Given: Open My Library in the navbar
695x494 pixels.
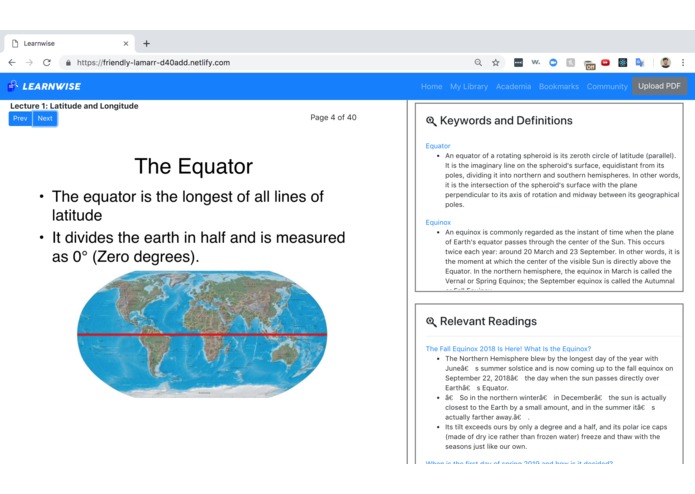Looking at the screenshot, I should tap(469, 86).
